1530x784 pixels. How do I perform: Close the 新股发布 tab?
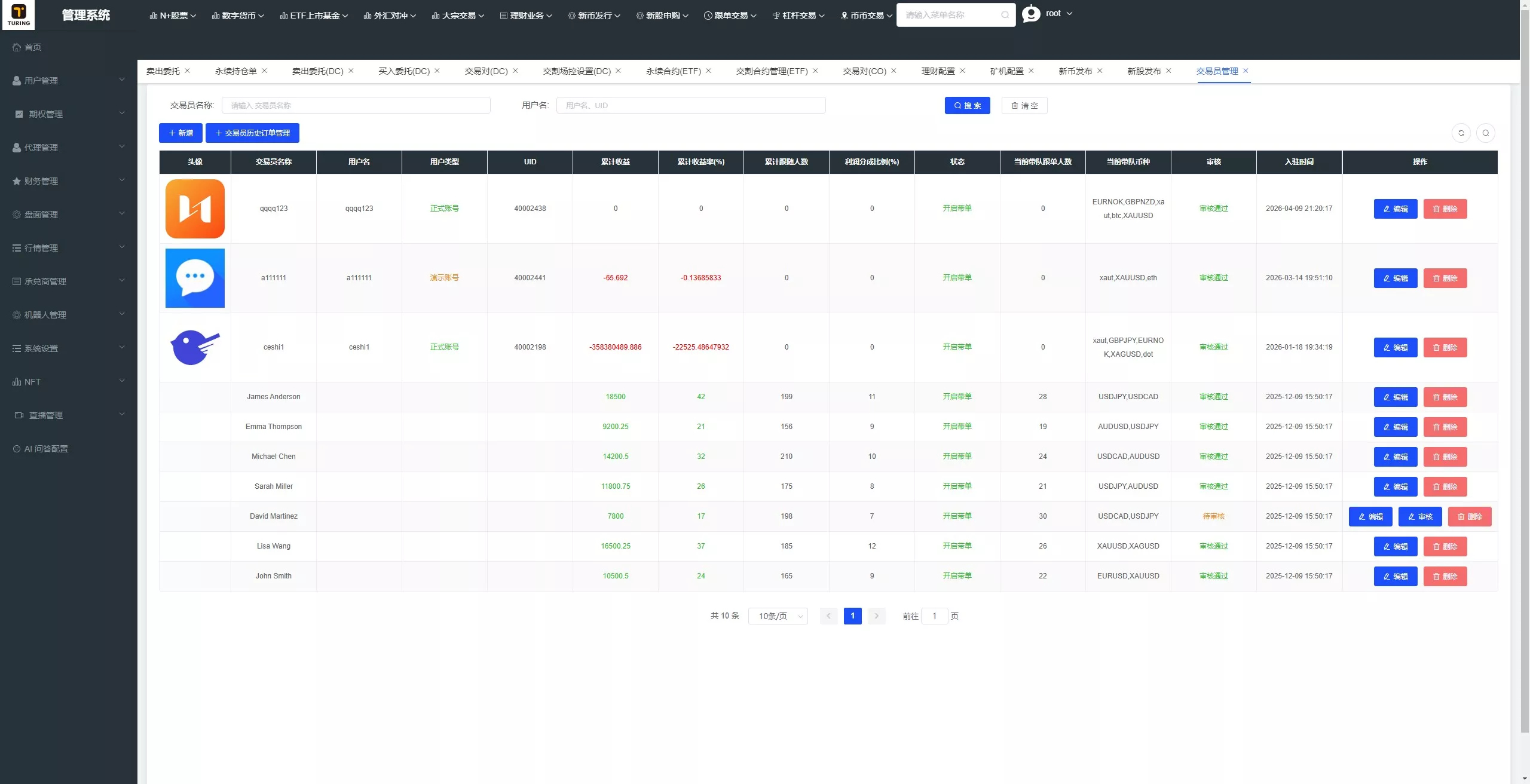pos(1168,71)
